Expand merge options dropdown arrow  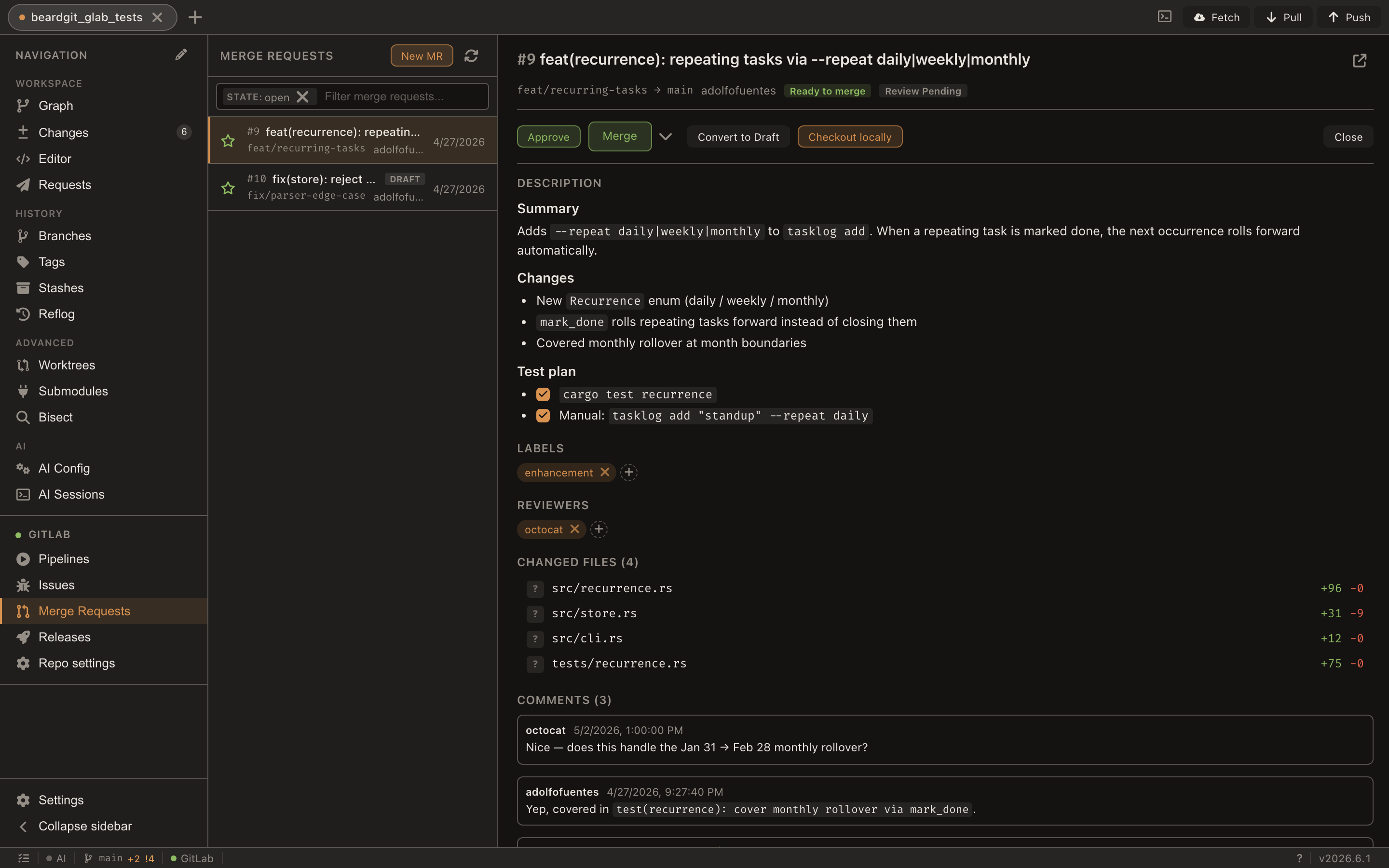(x=665, y=136)
